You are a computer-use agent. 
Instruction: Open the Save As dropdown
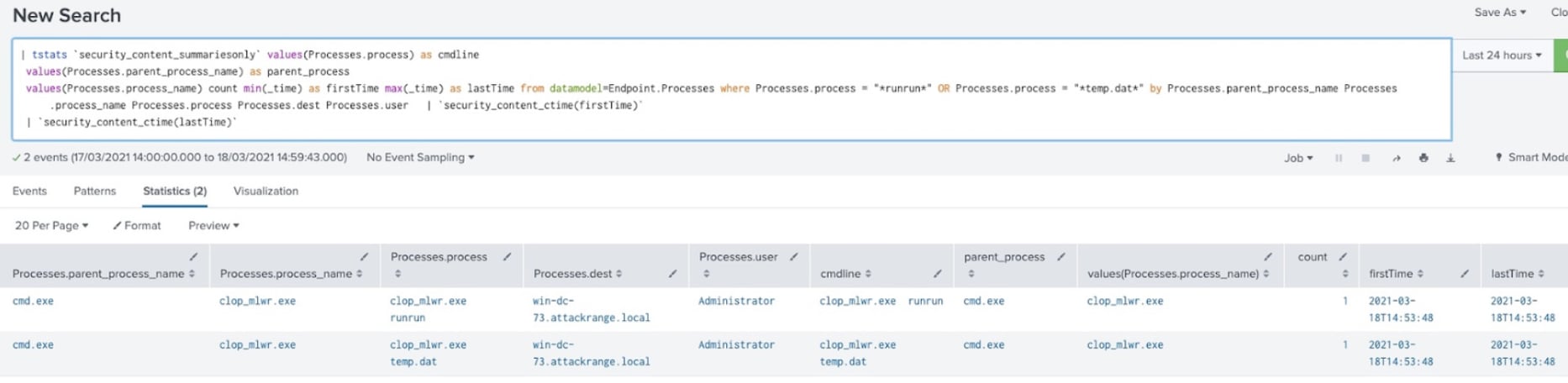(x=1500, y=12)
